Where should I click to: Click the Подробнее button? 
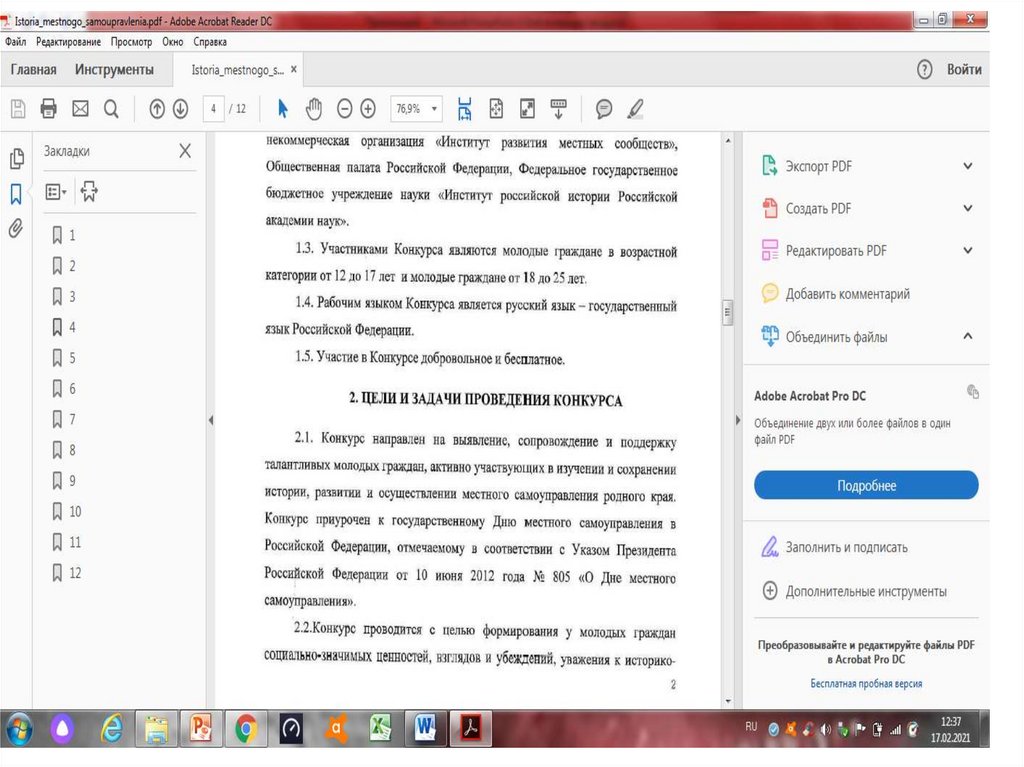(x=866, y=486)
